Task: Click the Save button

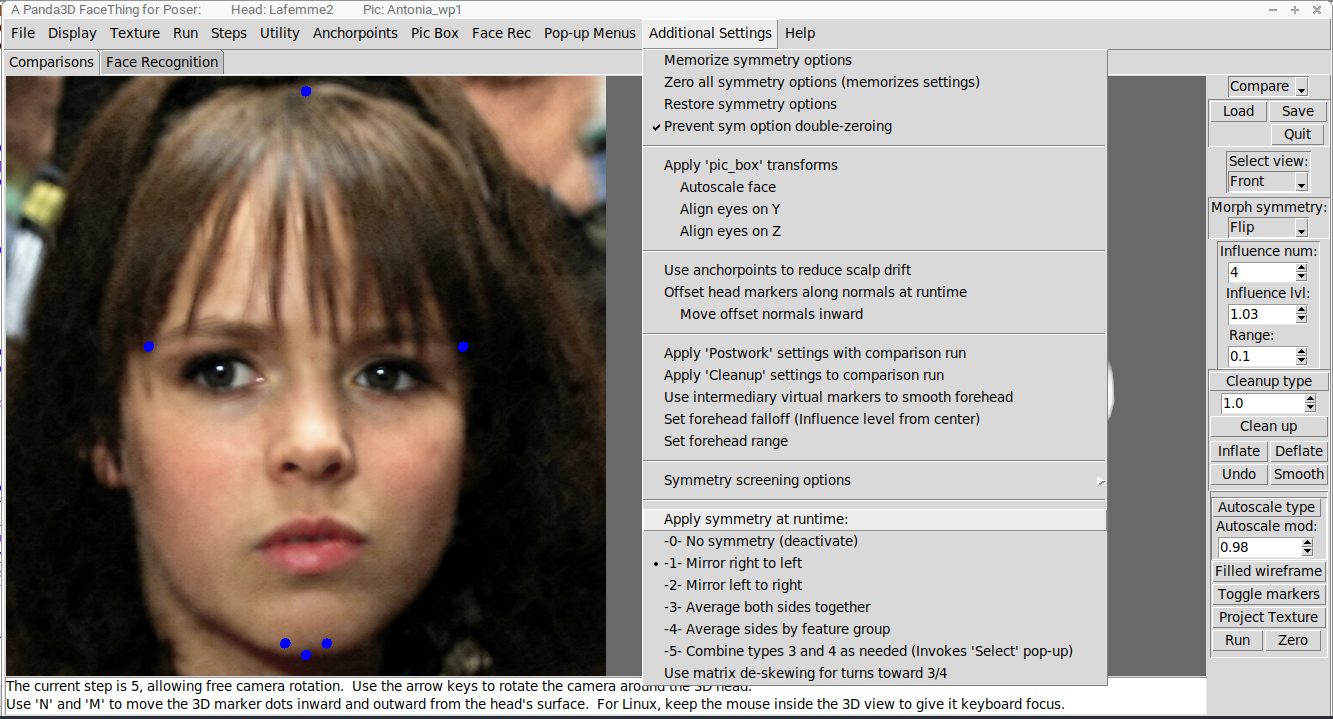Action: [1298, 111]
